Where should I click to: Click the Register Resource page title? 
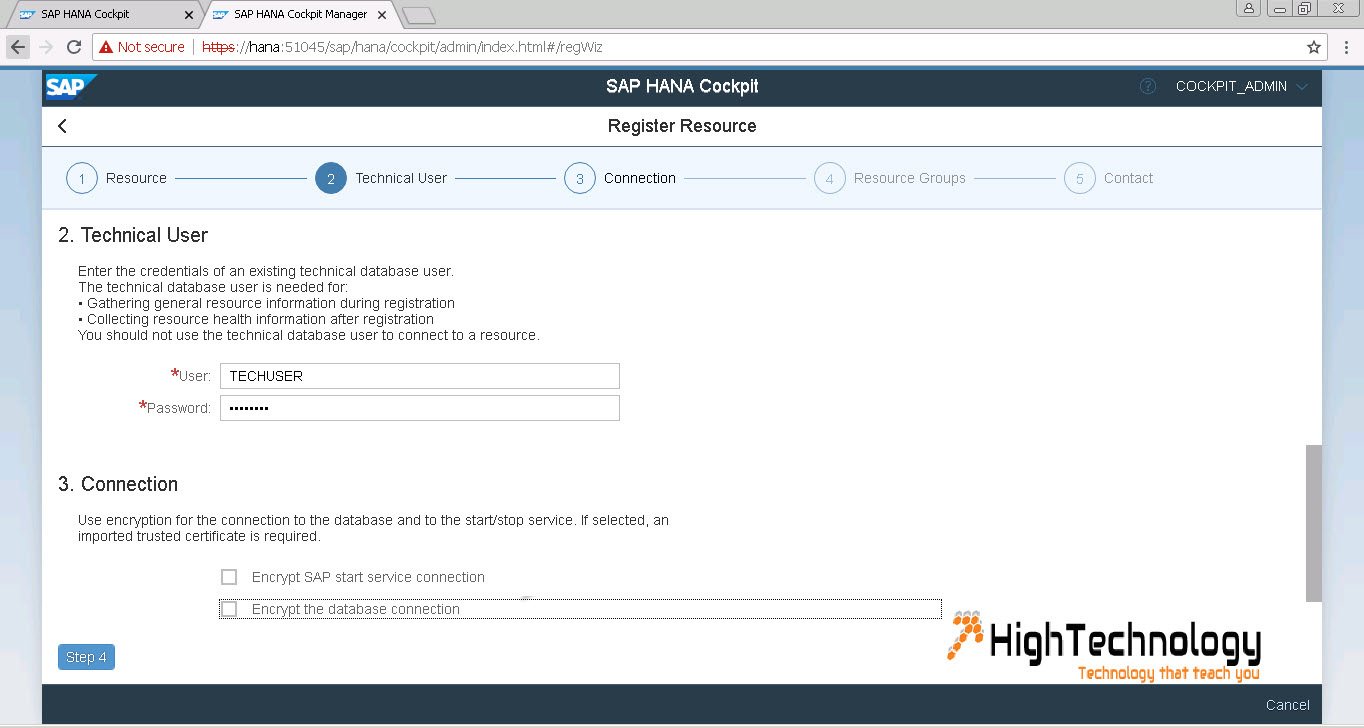coord(682,126)
